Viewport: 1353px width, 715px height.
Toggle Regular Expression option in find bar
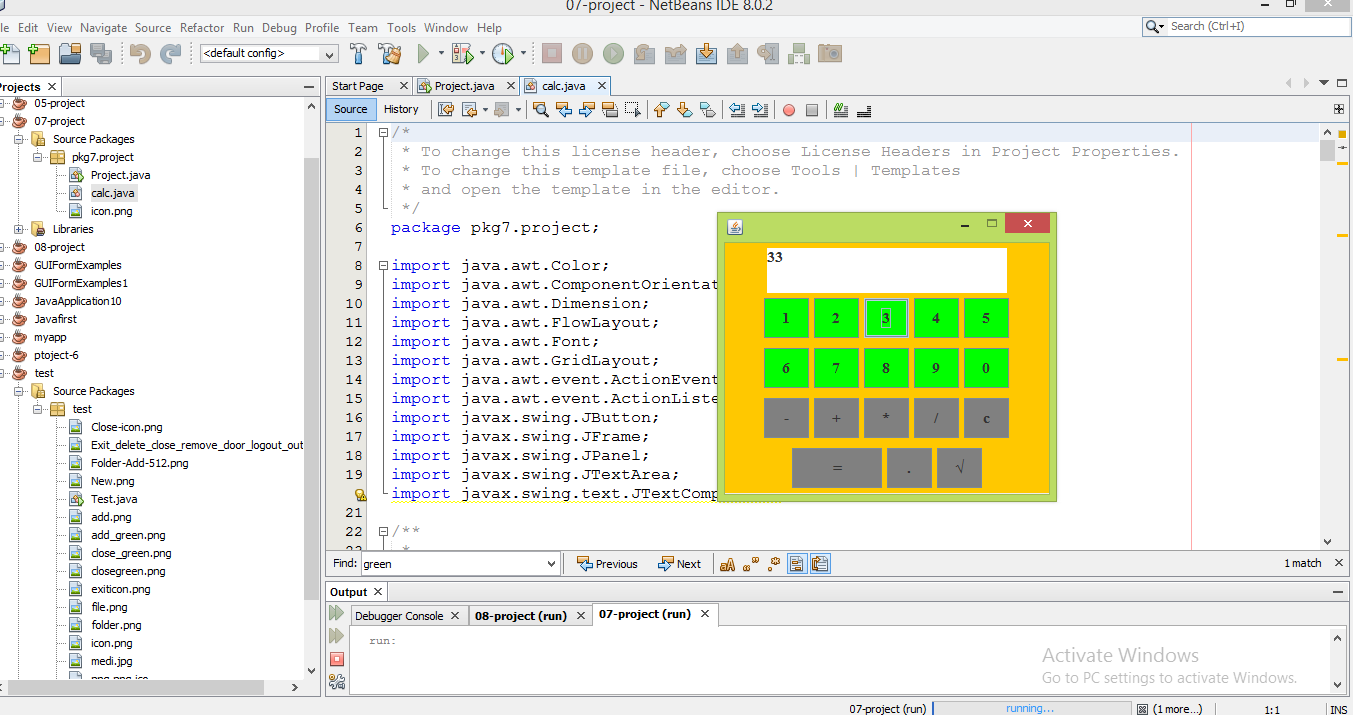click(774, 564)
